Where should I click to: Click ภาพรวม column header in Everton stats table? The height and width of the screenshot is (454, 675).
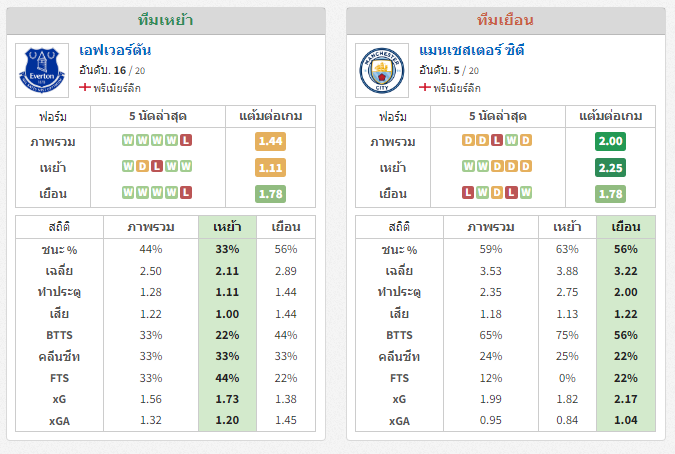click(x=151, y=227)
